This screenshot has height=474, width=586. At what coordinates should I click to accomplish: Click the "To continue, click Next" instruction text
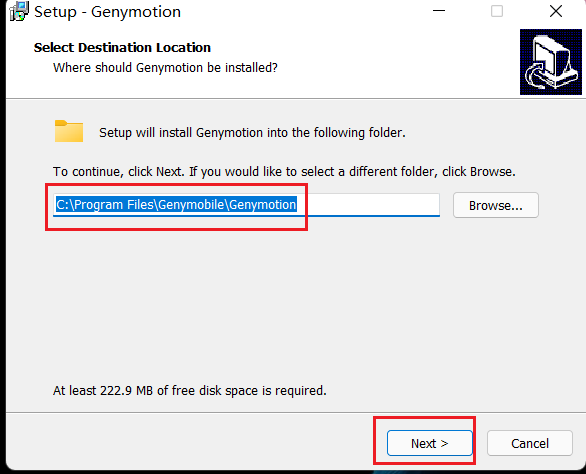coord(284,172)
